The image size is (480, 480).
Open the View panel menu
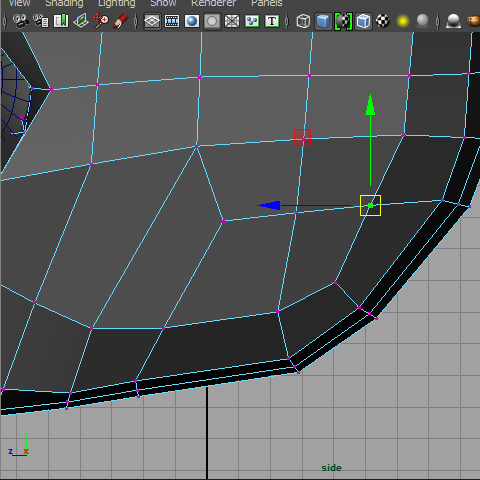(x=19, y=3)
